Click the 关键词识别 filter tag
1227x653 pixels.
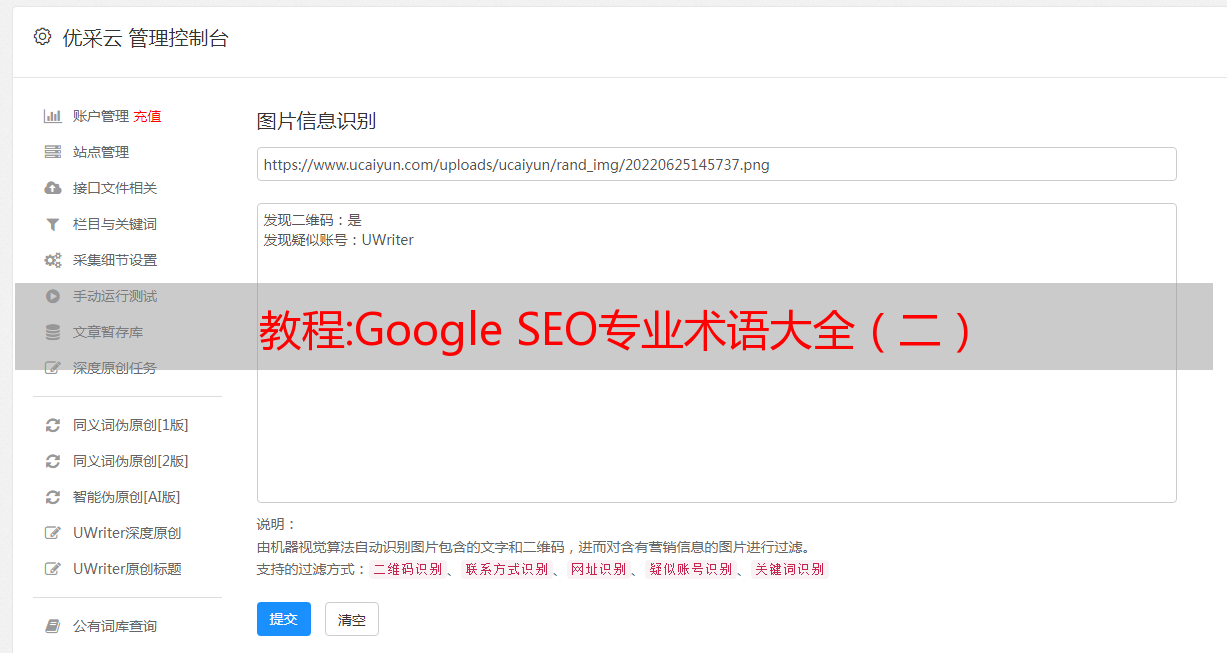pyautogui.click(x=789, y=569)
